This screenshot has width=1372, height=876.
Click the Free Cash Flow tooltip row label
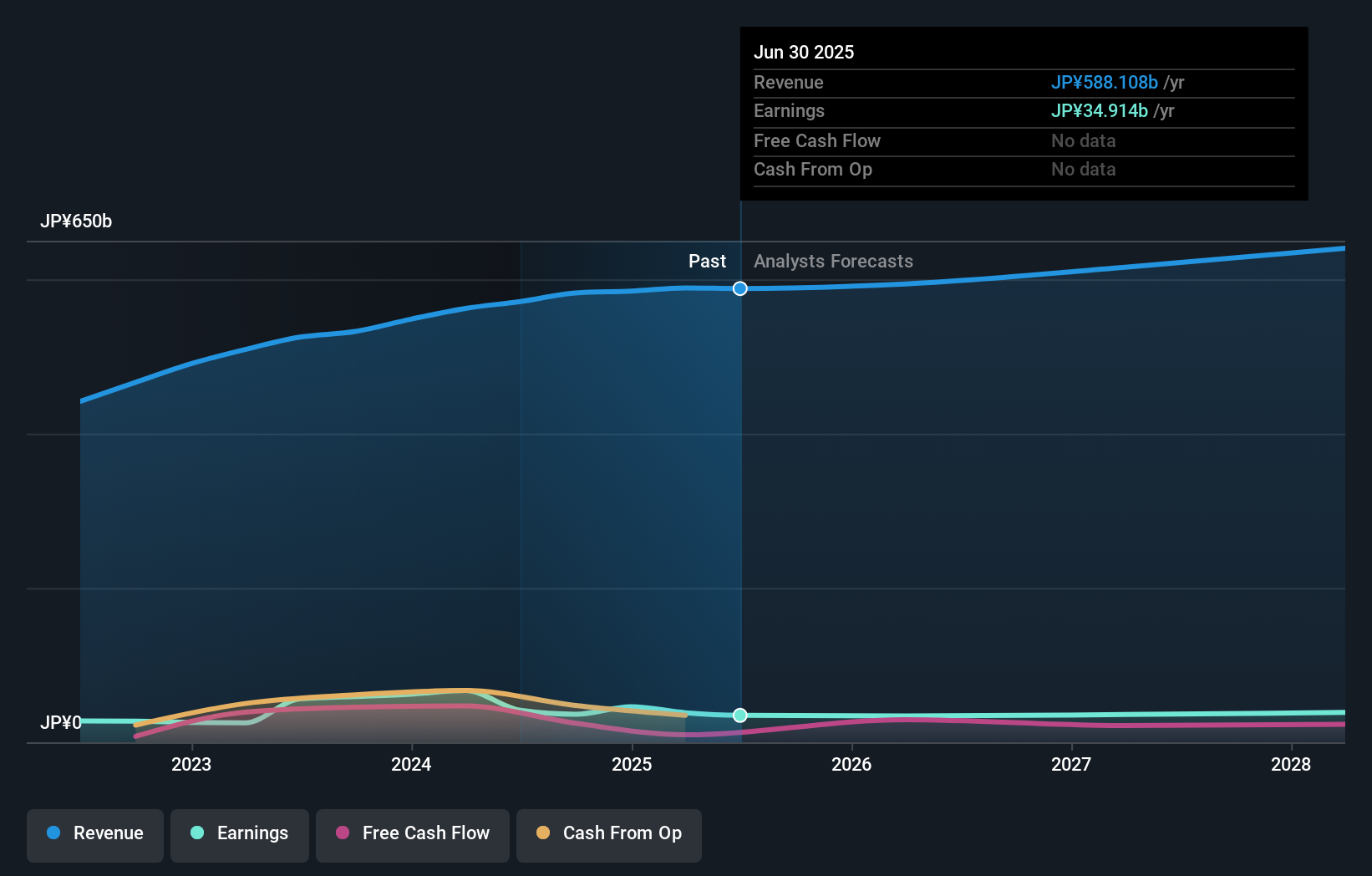click(817, 140)
